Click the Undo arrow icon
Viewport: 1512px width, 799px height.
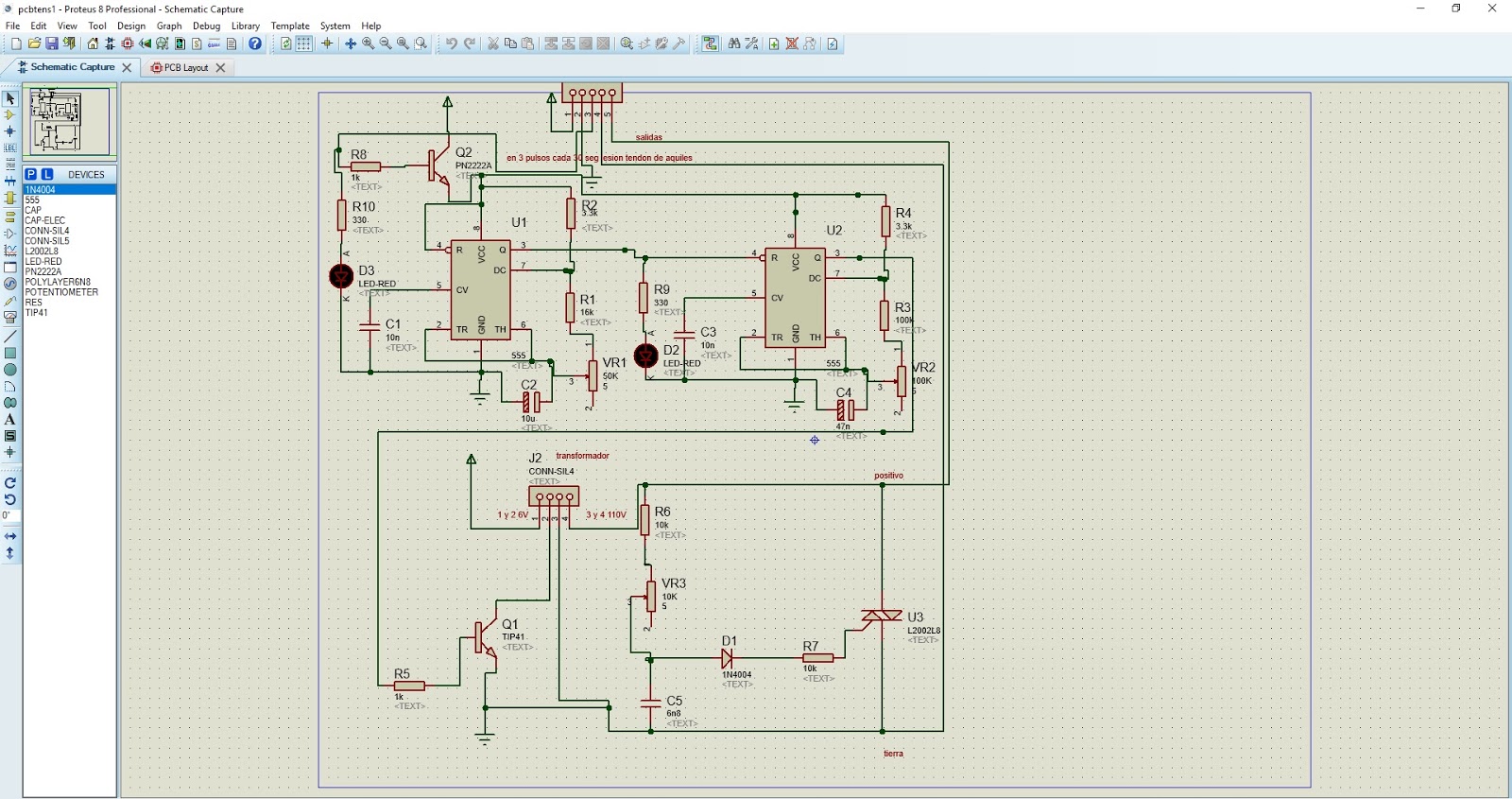tap(452, 43)
